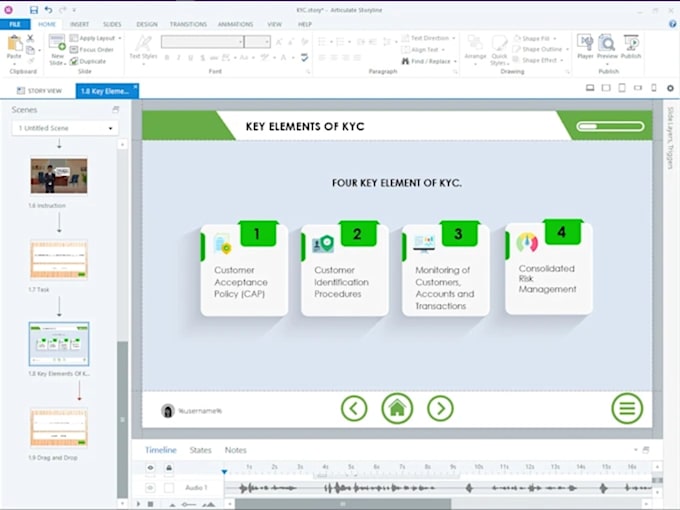Undock the Scenes panel
The height and width of the screenshot is (510, 680).
point(115,110)
